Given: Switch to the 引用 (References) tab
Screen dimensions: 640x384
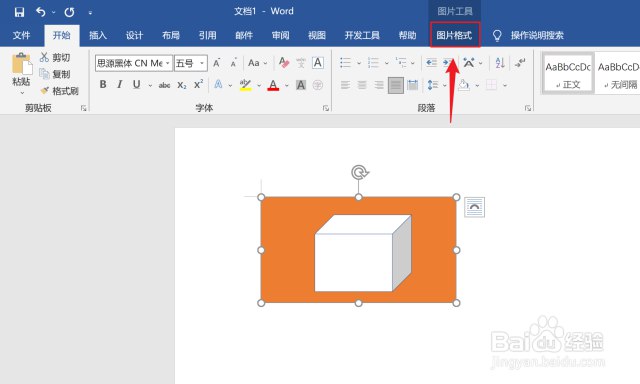Looking at the screenshot, I should [207, 36].
